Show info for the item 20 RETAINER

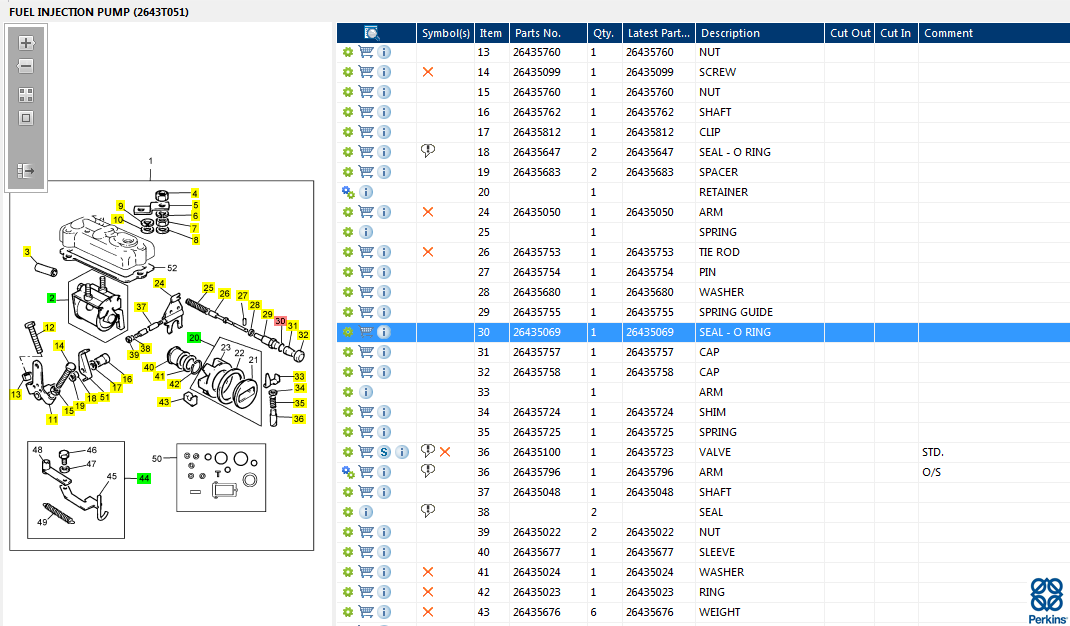366,192
